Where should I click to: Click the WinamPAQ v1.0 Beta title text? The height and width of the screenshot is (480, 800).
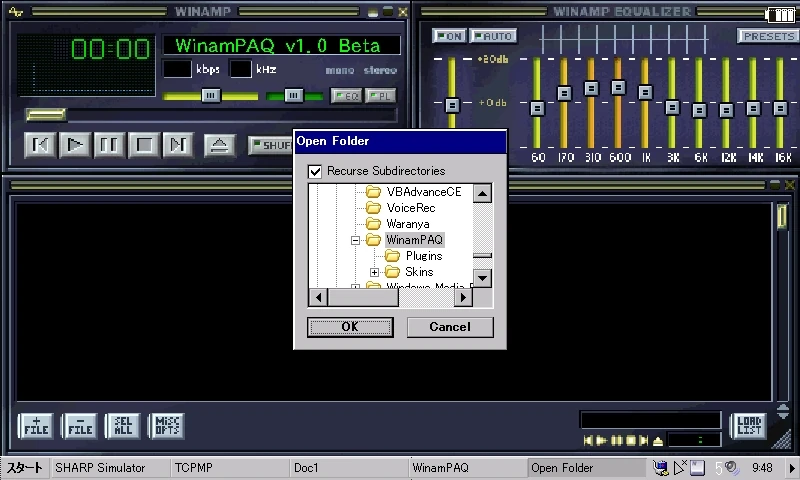[x=278, y=46]
